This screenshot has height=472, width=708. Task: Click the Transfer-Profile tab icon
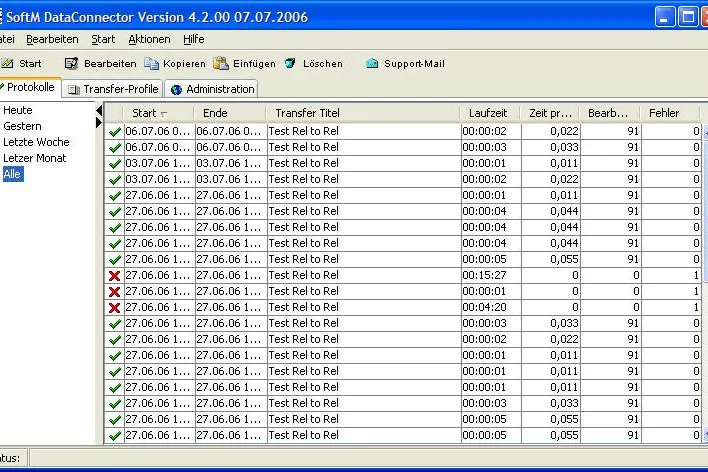click(x=74, y=89)
